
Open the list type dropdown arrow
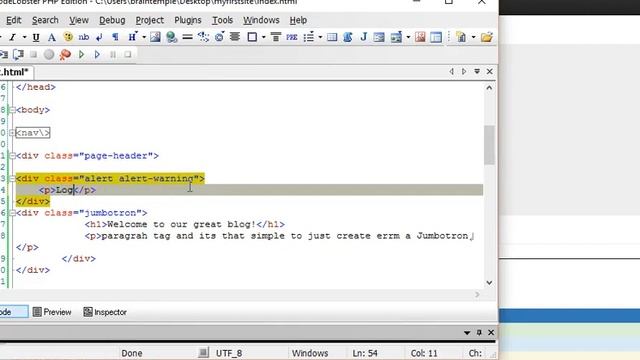click(x=320, y=38)
